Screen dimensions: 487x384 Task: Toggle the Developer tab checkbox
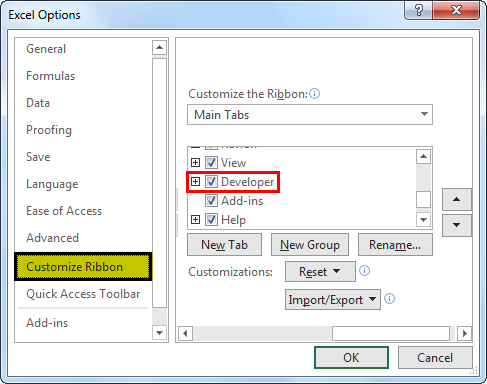(211, 182)
